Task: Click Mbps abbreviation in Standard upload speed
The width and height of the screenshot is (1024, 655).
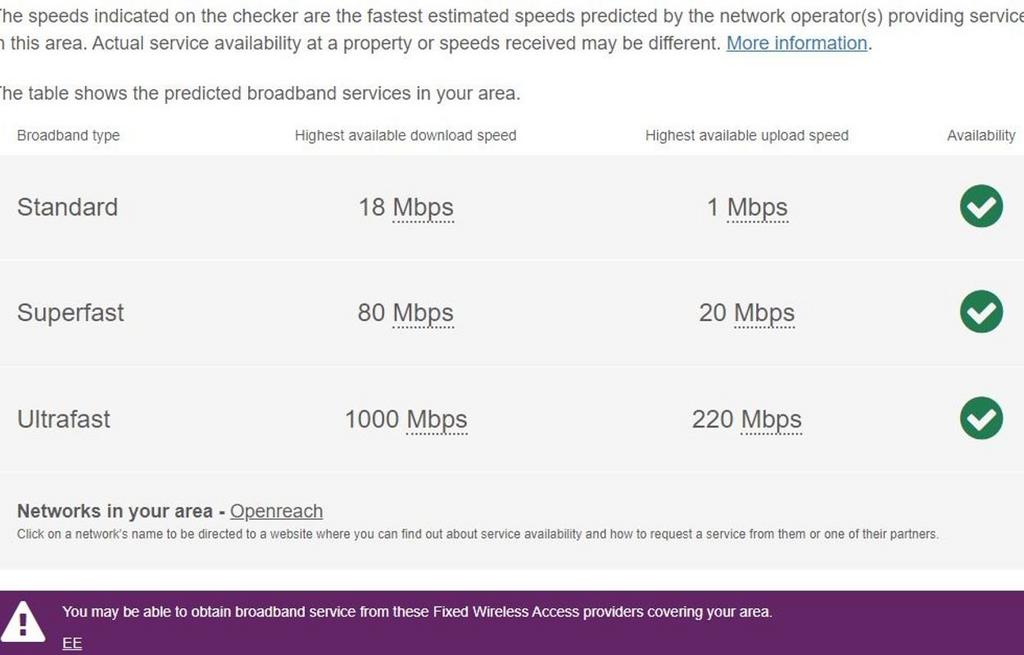Action: coord(758,208)
